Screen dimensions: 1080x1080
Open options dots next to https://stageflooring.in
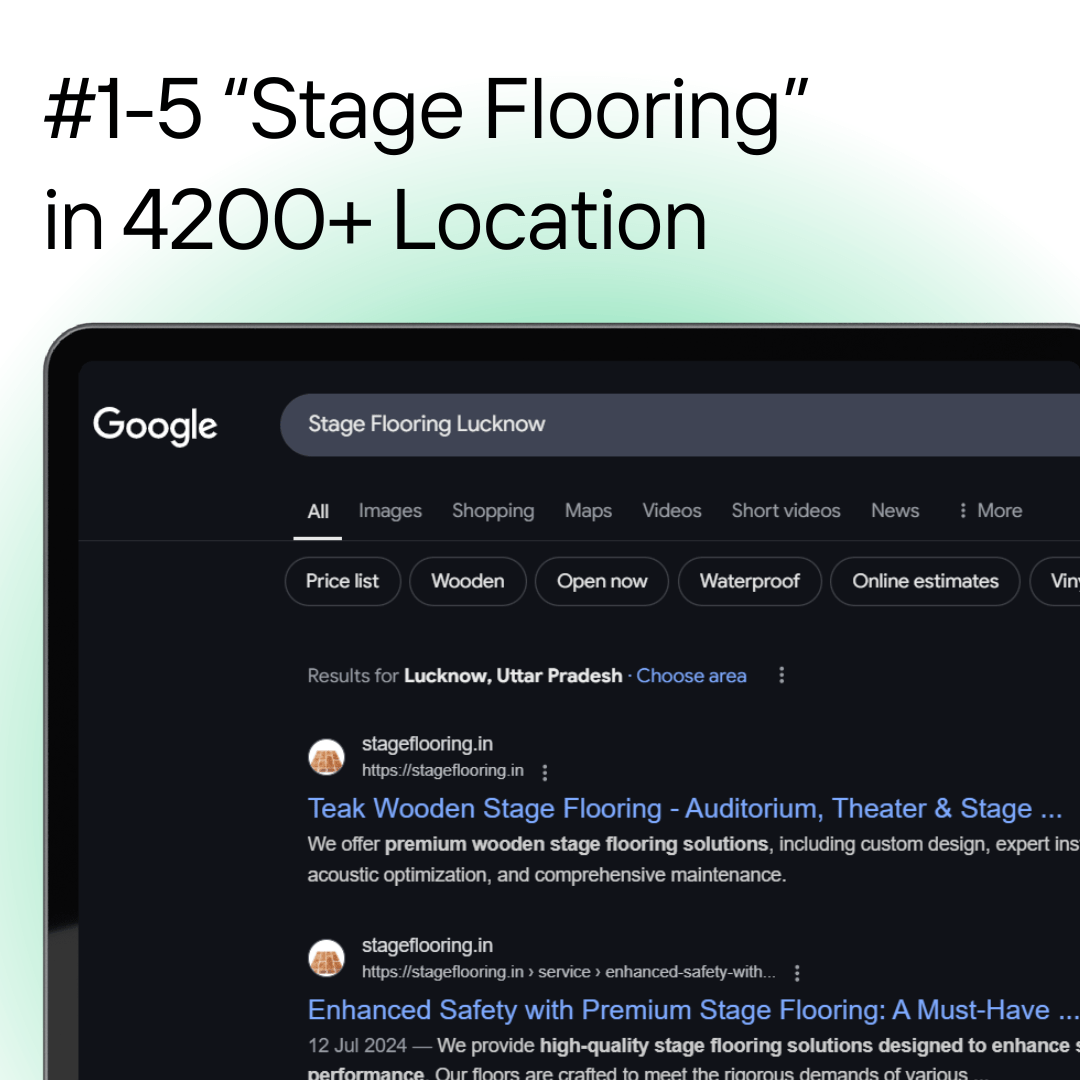(x=545, y=772)
